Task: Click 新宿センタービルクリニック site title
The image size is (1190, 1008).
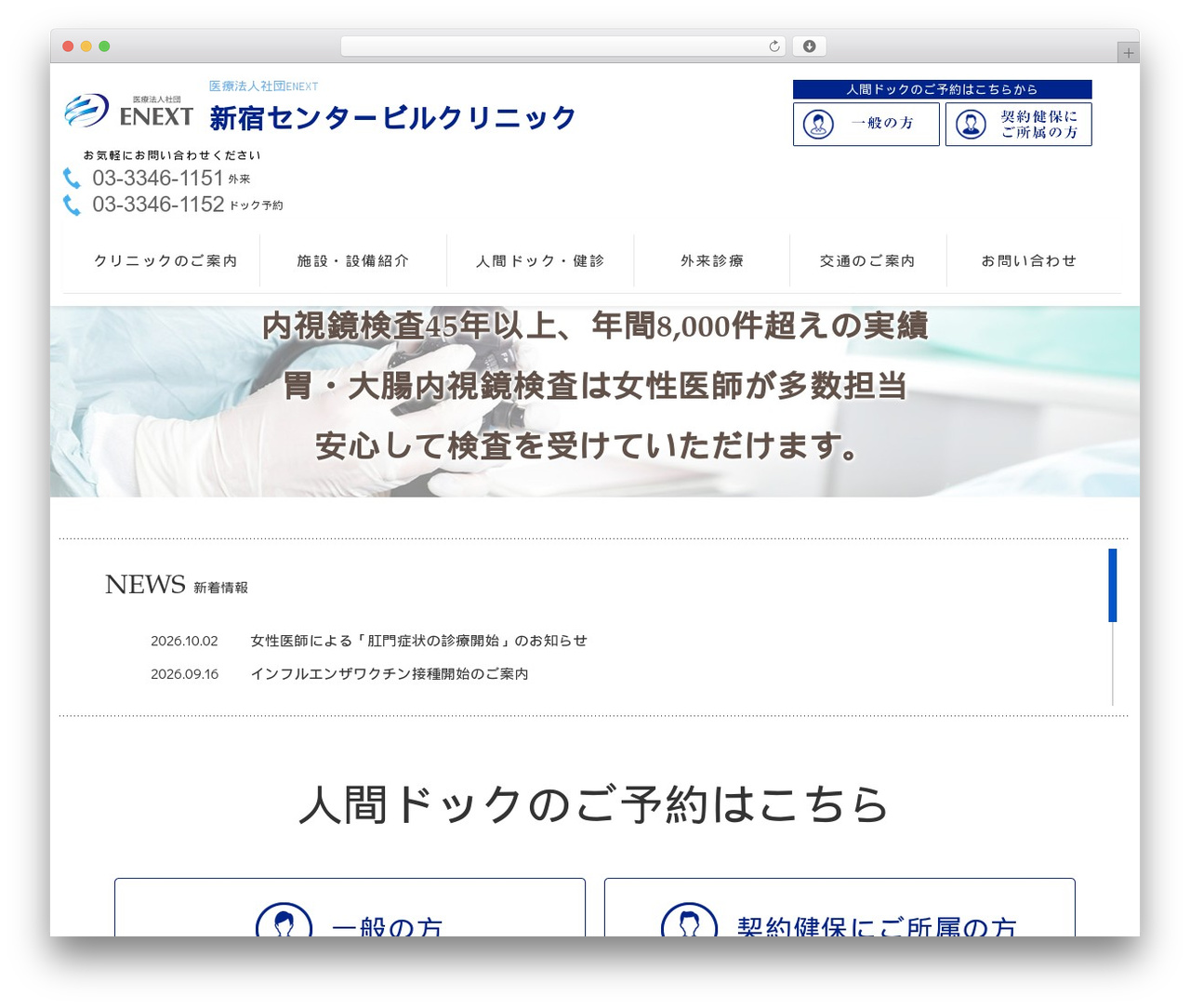Action: point(392,118)
